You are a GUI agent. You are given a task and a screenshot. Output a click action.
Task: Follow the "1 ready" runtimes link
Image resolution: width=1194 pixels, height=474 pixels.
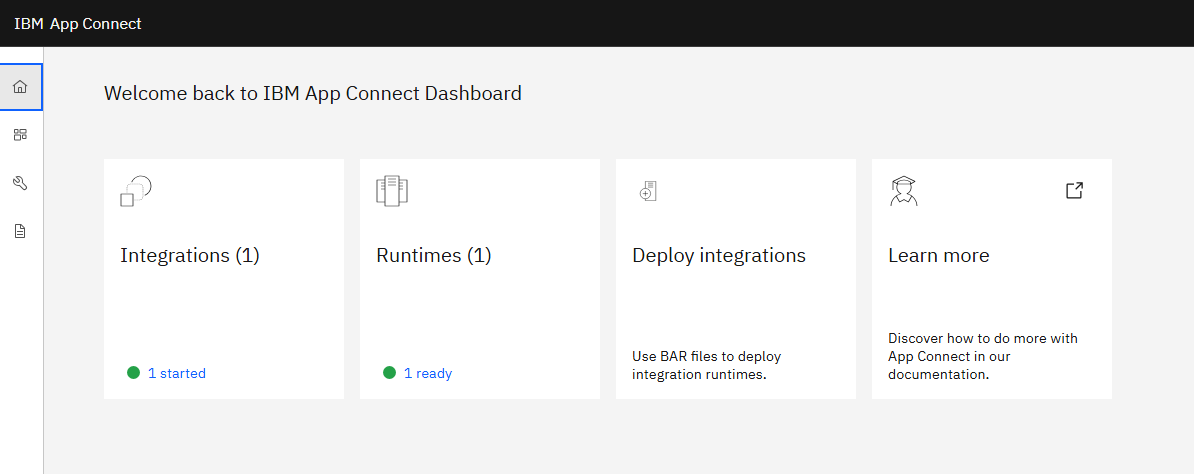428,373
